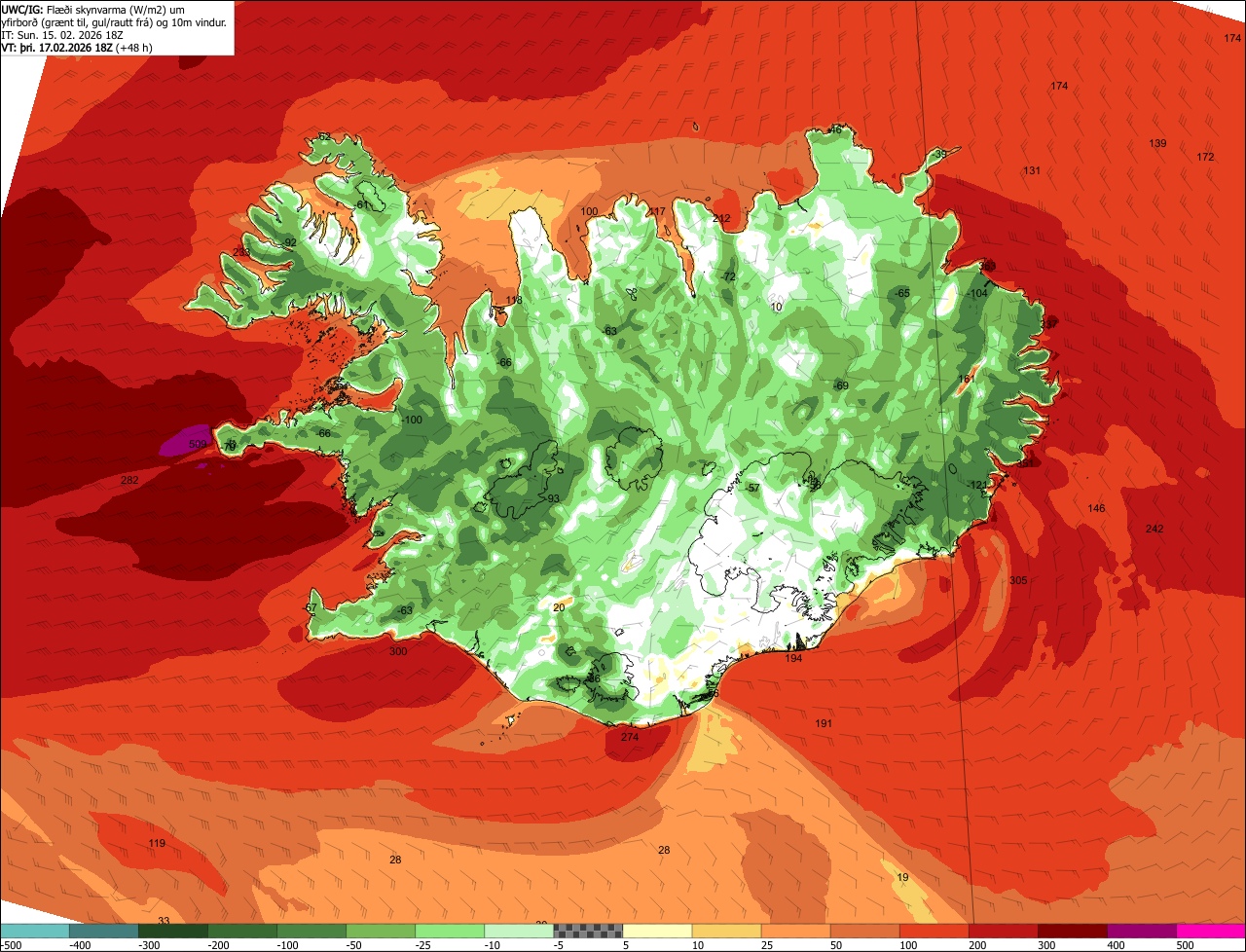Click the value 274 off the south coast
This screenshot has height=952, width=1246.
point(630,738)
